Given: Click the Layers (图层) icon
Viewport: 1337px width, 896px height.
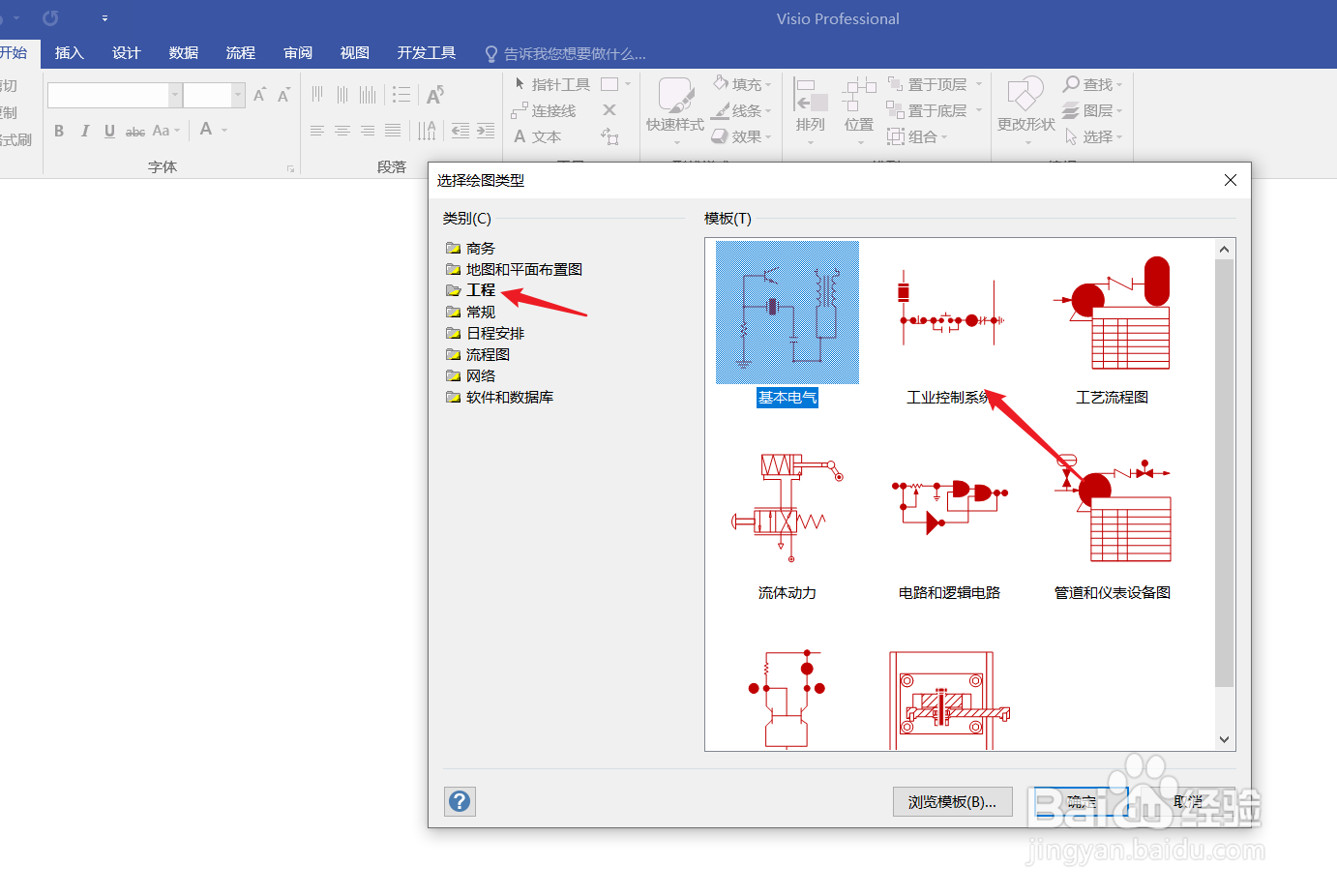Looking at the screenshot, I should click(x=1071, y=111).
